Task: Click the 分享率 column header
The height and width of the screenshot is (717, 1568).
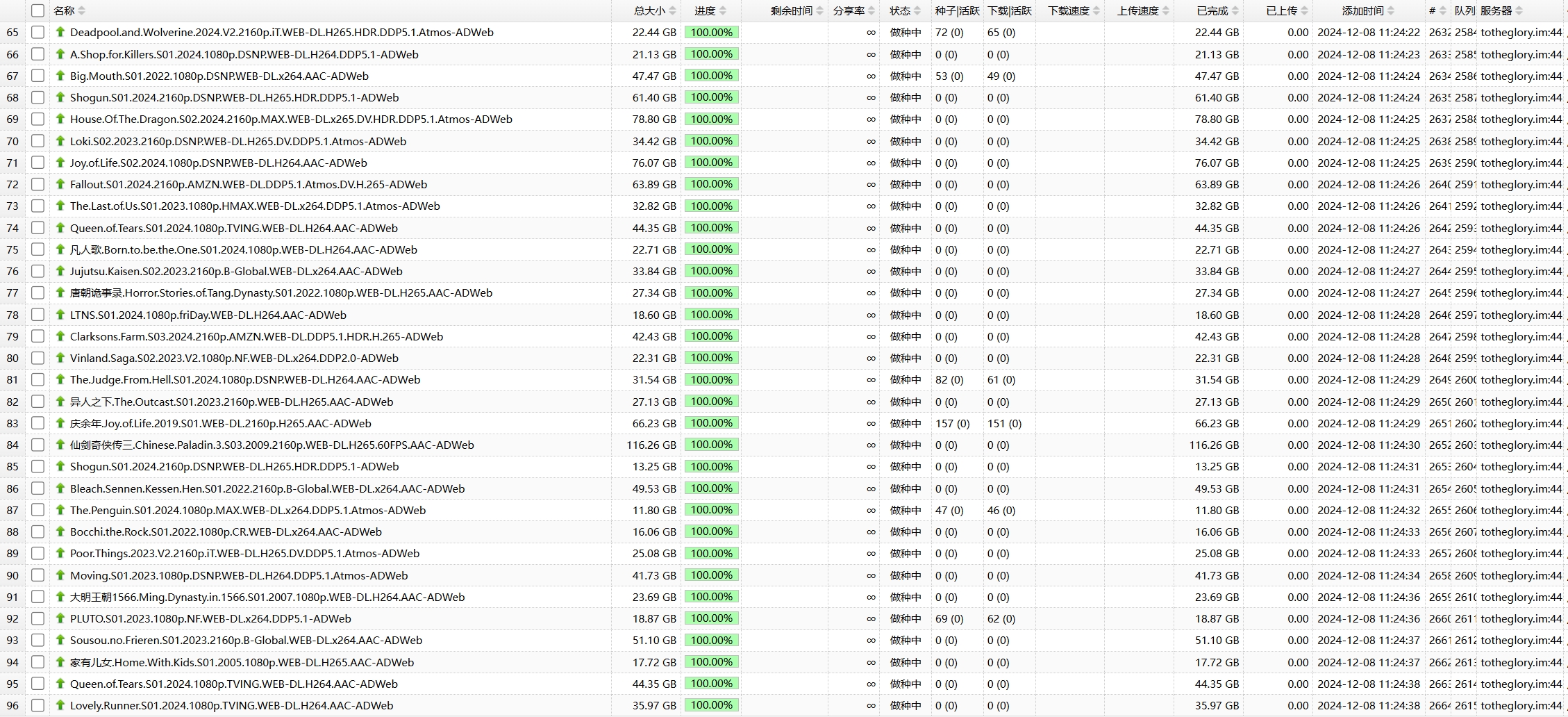Action: pyautogui.click(x=848, y=10)
